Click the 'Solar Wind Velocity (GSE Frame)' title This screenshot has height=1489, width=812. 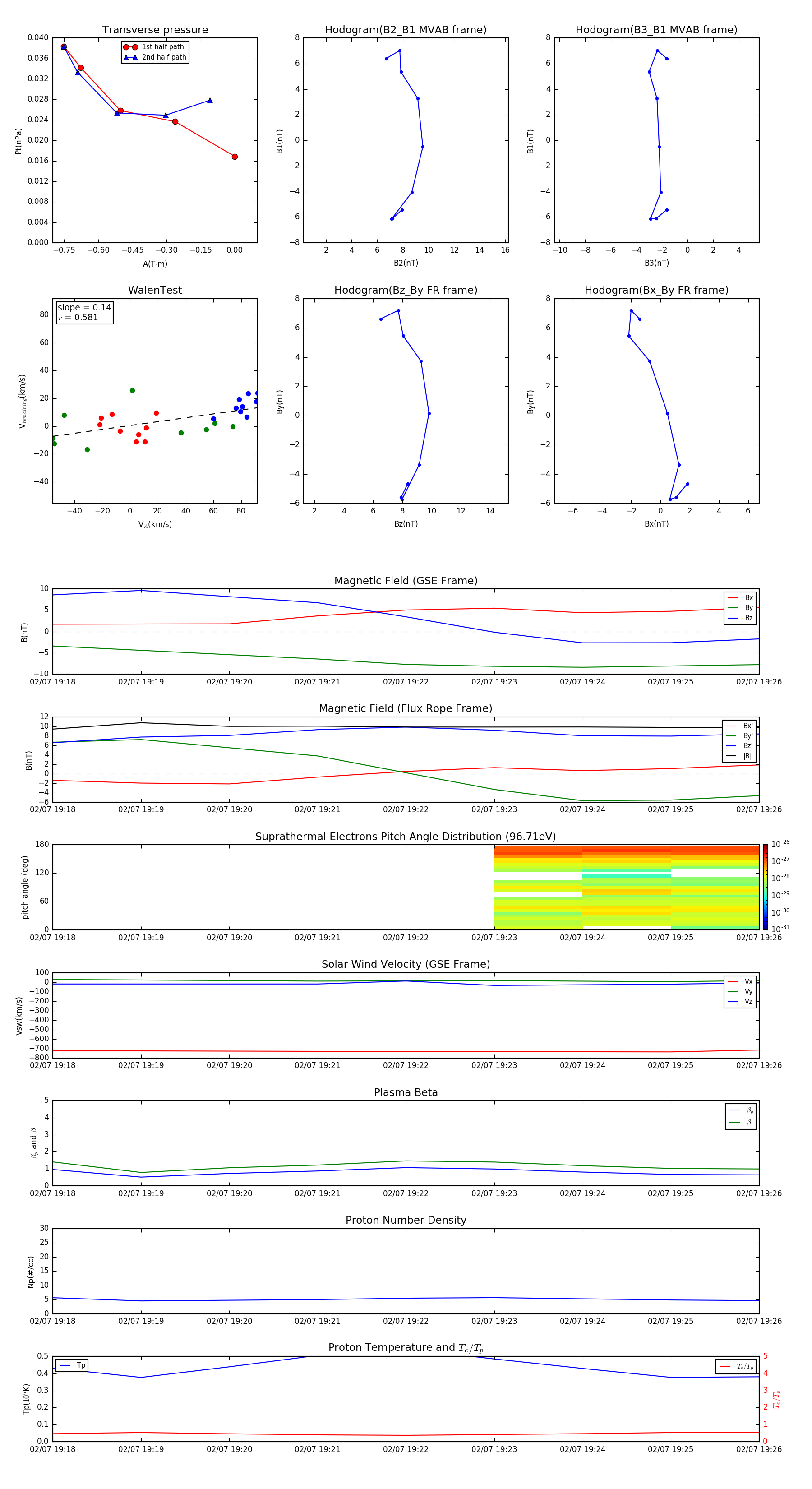[406, 965]
